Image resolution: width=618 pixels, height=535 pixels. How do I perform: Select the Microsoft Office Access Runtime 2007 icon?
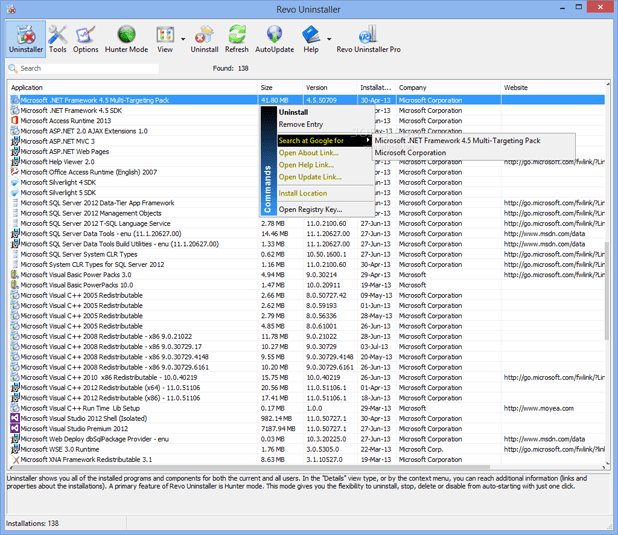(x=15, y=172)
